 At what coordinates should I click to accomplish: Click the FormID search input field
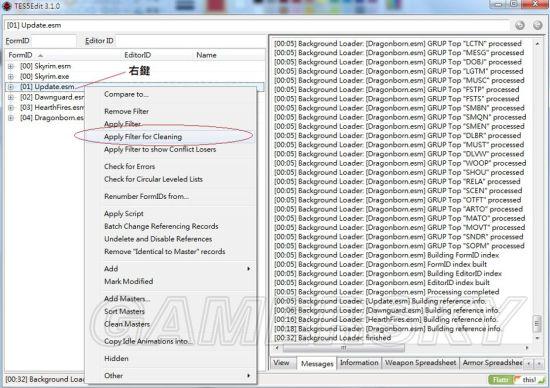tap(53, 41)
